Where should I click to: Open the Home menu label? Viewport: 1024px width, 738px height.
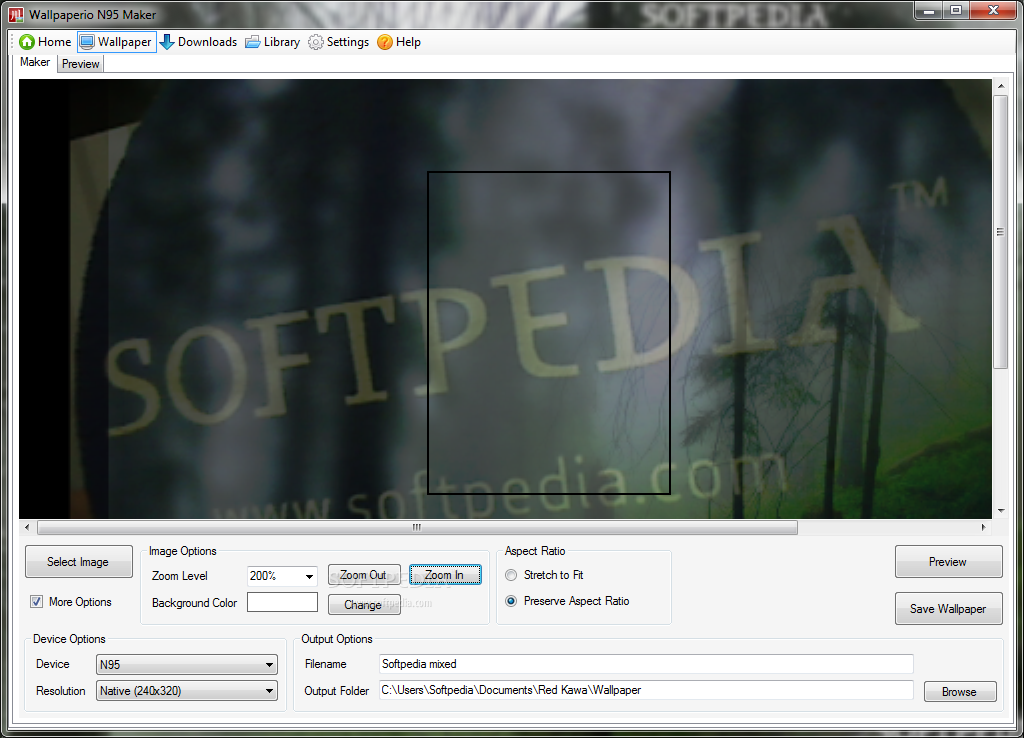pyautogui.click(x=54, y=42)
